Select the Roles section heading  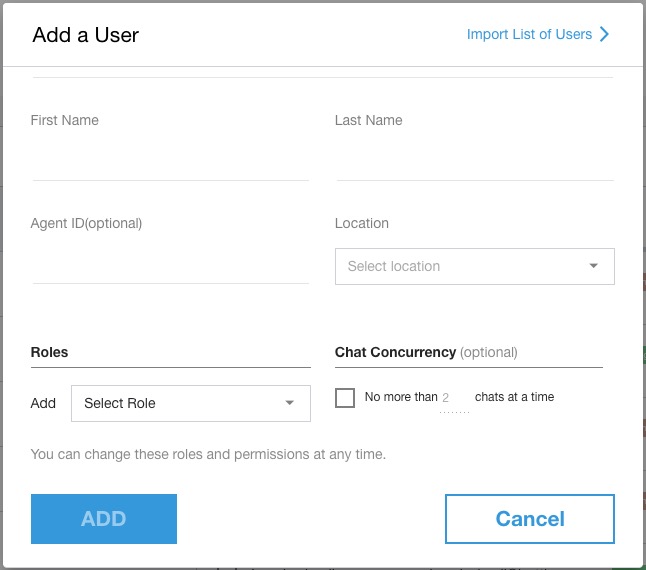(50, 352)
